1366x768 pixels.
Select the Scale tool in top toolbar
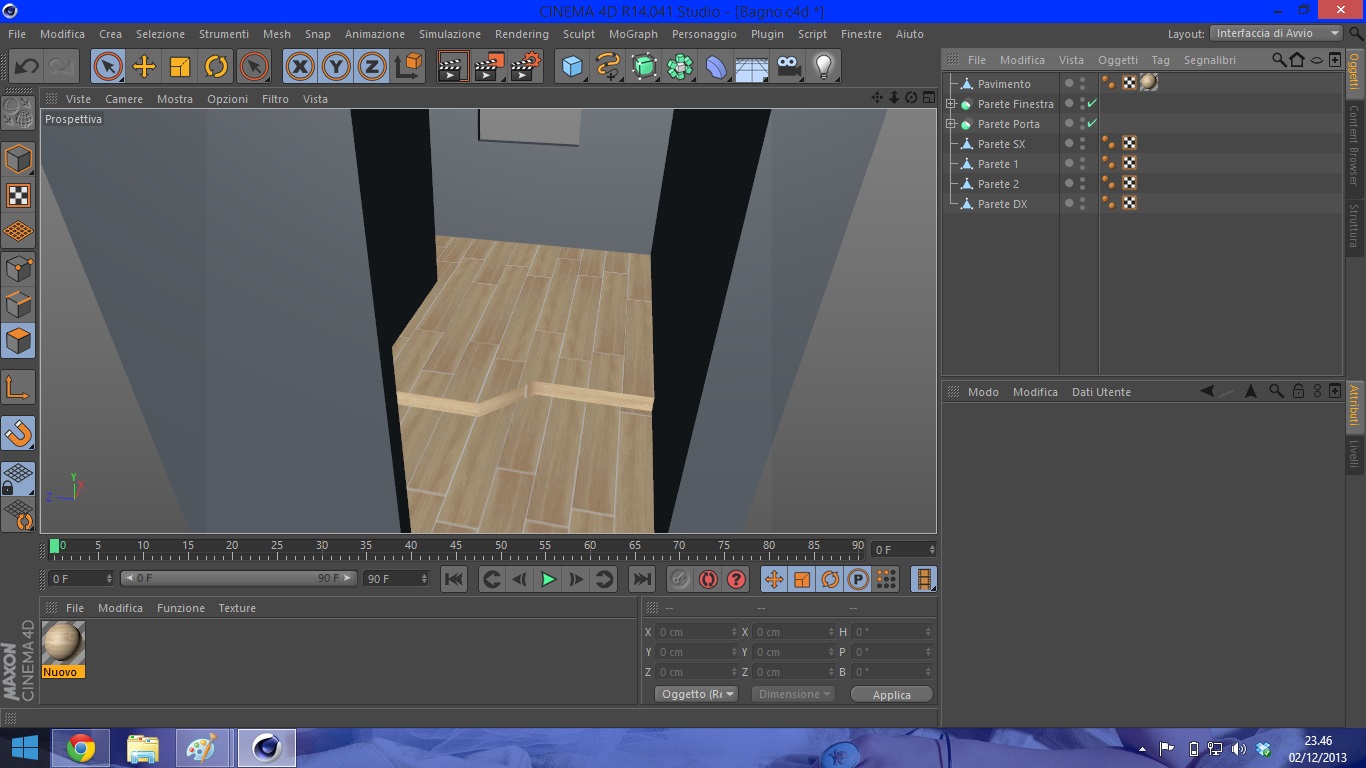180,67
